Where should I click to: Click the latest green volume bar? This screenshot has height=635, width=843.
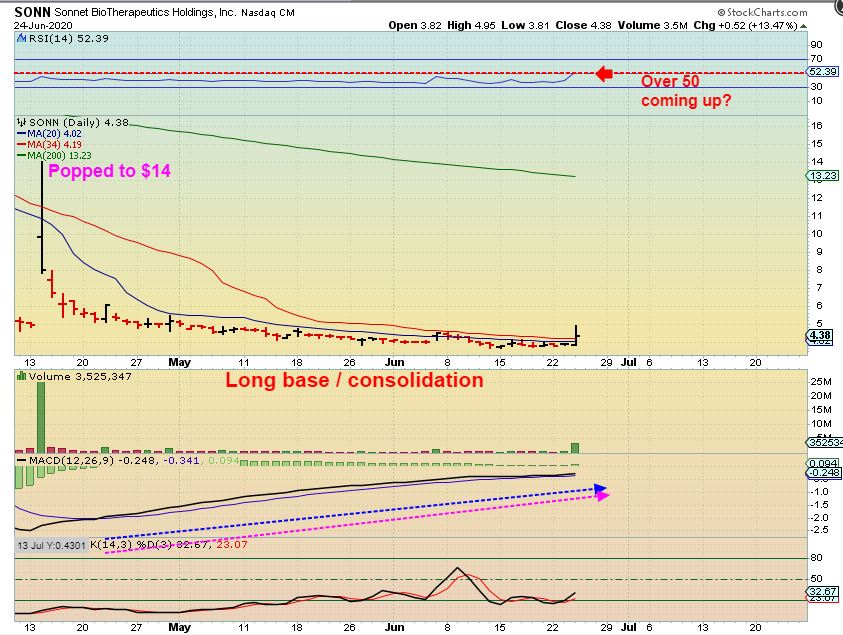pyautogui.click(x=575, y=448)
